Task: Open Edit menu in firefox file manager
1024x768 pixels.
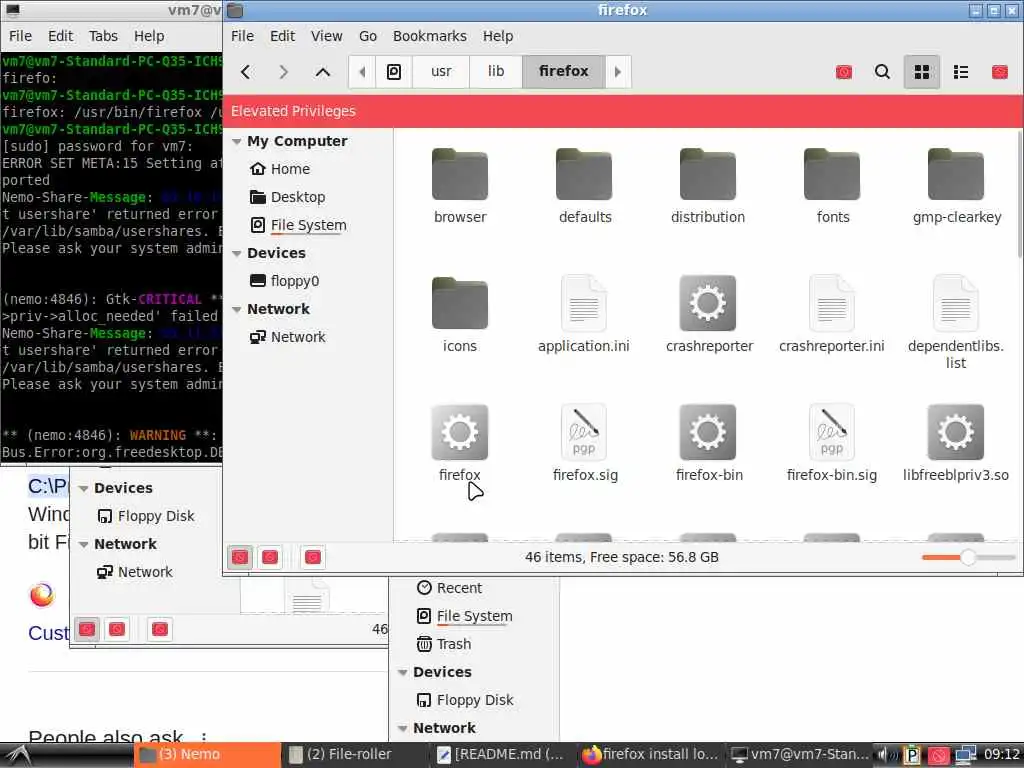Action: [x=283, y=36]
